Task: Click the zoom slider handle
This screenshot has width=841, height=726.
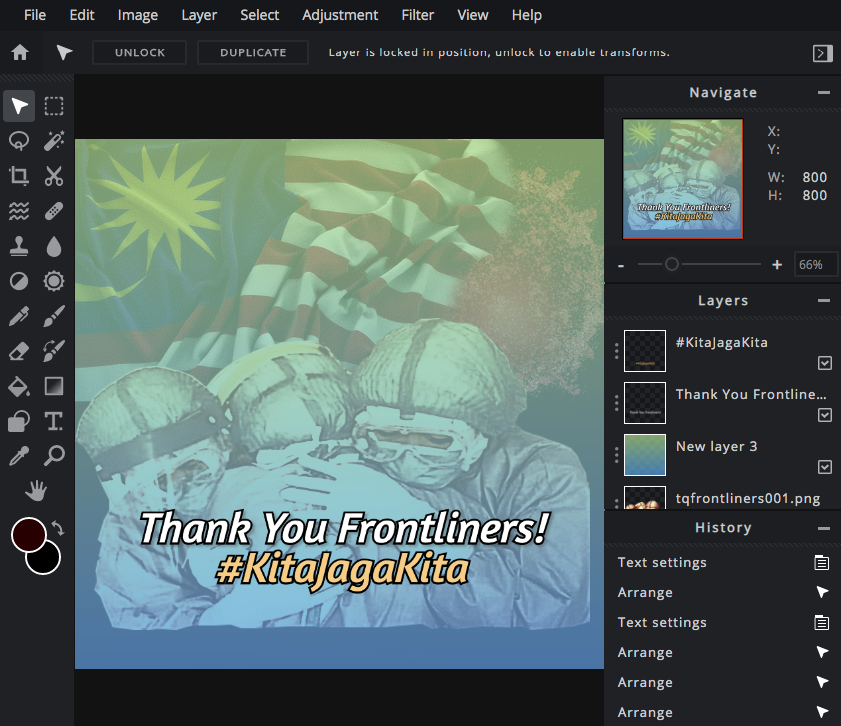Action: click(672, 264)
